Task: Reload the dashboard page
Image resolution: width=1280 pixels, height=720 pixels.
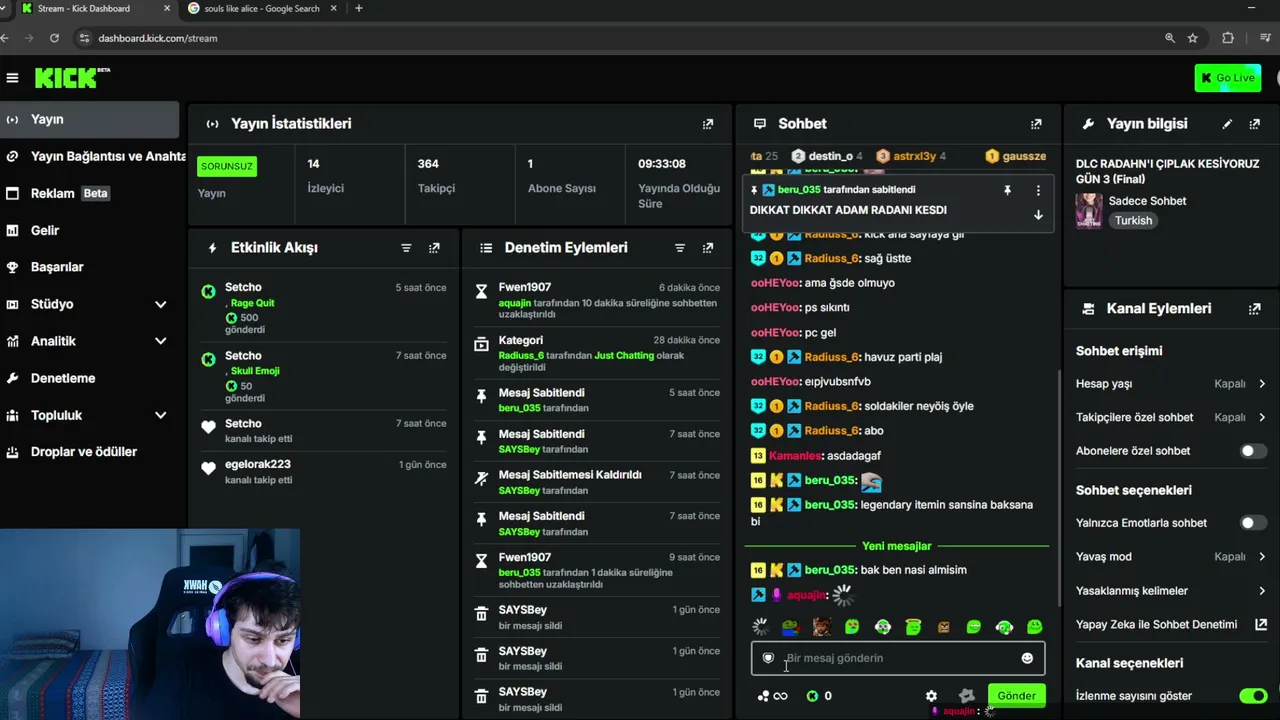Action: (x=54, y=38)
